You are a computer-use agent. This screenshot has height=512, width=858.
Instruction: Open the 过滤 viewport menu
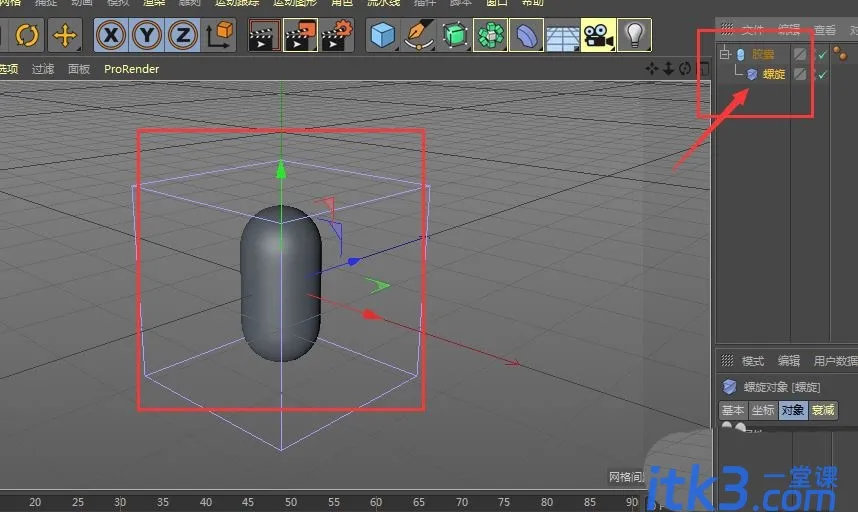[x=43, y=69]
